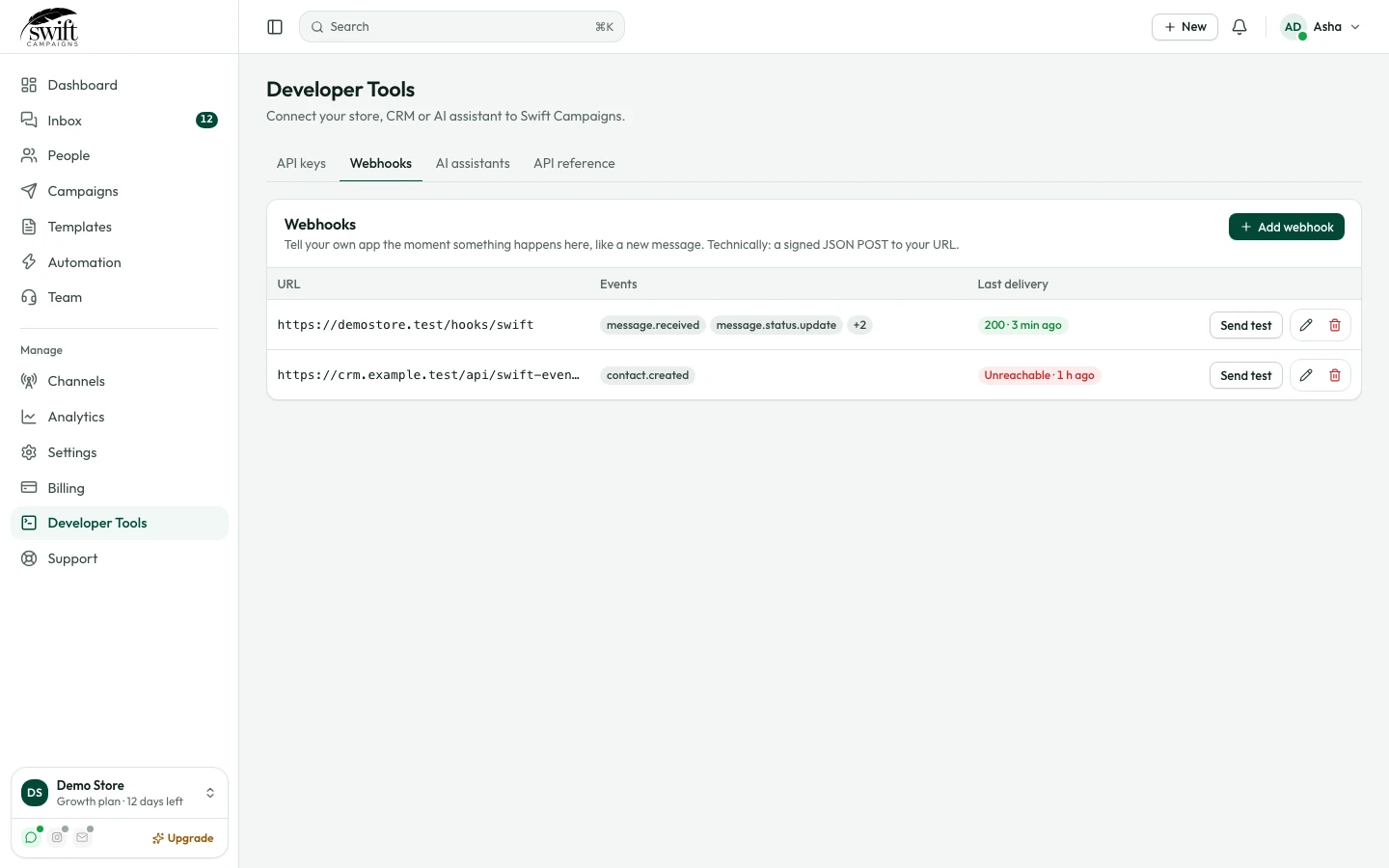Expand the Demo Store workspace switcher
Image resolution: width=1389 pixels, height=868 pixels.
coord(120,793)
